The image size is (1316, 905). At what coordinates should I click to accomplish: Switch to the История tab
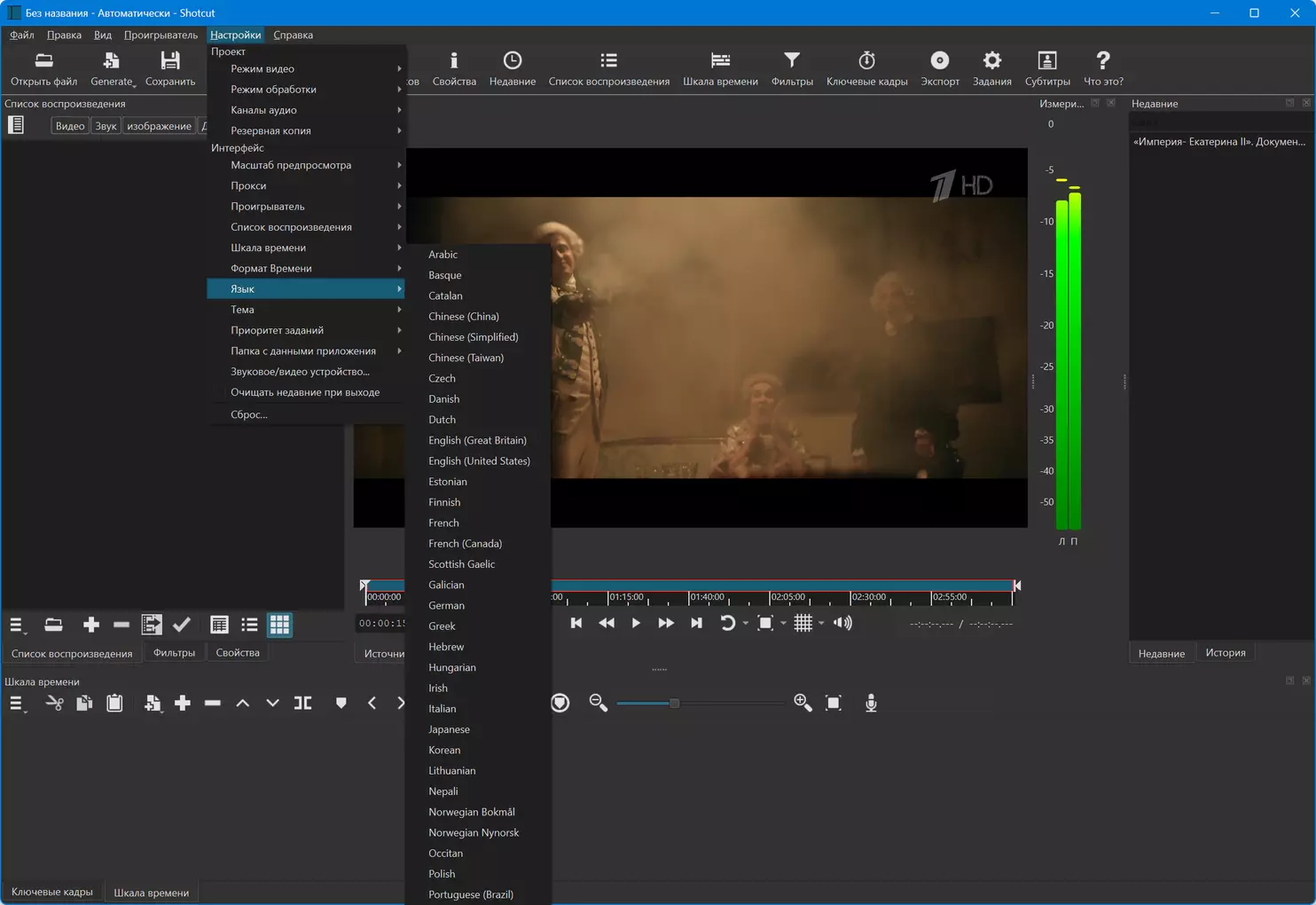1225,653
